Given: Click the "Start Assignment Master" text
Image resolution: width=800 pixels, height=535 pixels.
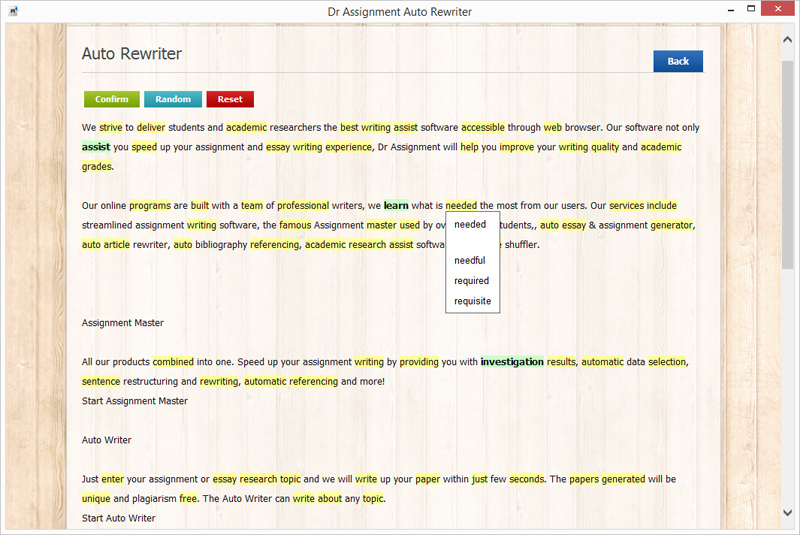Looking at the screenshot, I should click(x=135, y=401).
